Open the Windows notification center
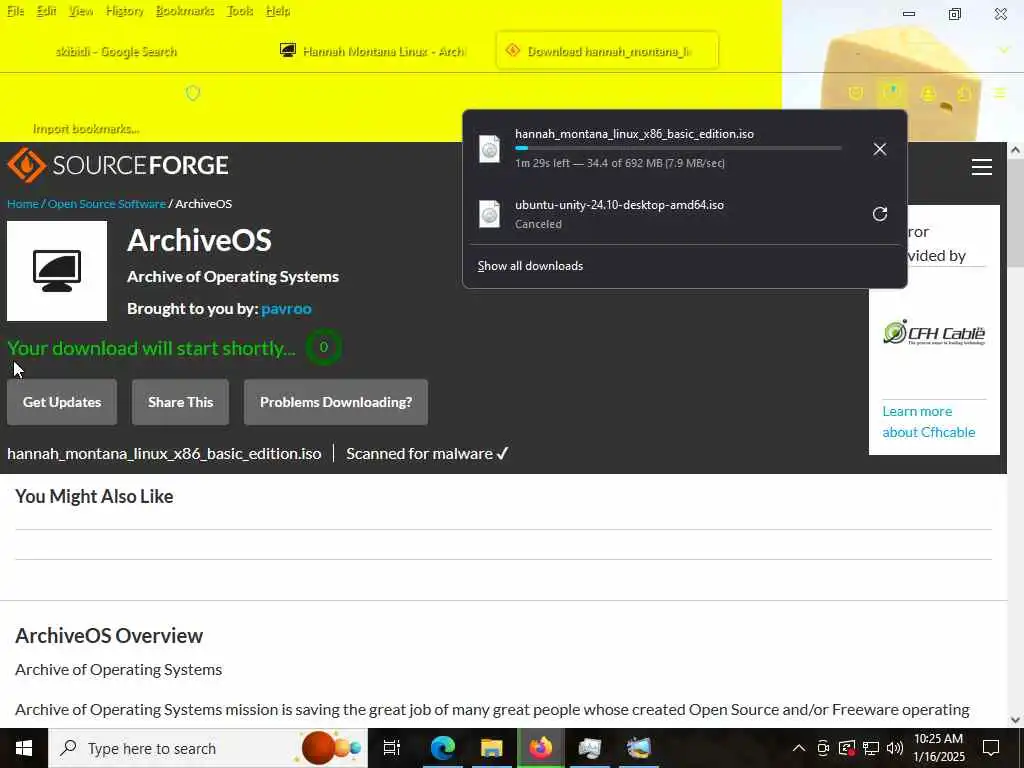The width and height of the screenshot is (1024, 768). (x=991, y=748)
